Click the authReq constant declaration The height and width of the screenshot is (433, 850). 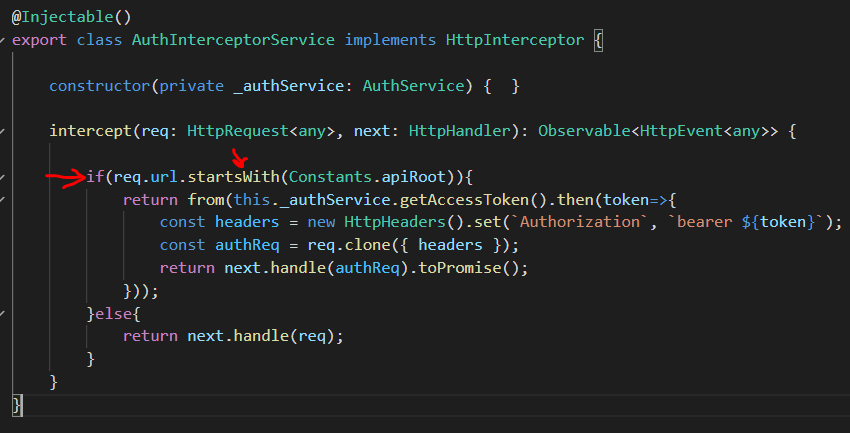[247, 245]
